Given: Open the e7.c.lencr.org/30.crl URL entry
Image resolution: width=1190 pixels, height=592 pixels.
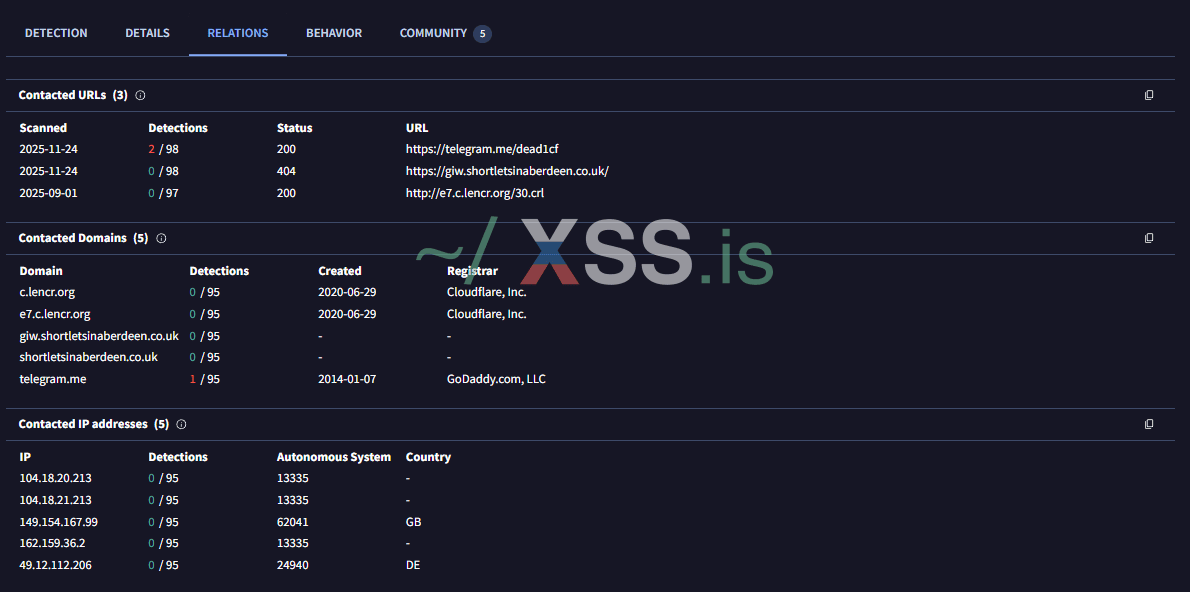Looking at the screenshot, I should [475, 194].
